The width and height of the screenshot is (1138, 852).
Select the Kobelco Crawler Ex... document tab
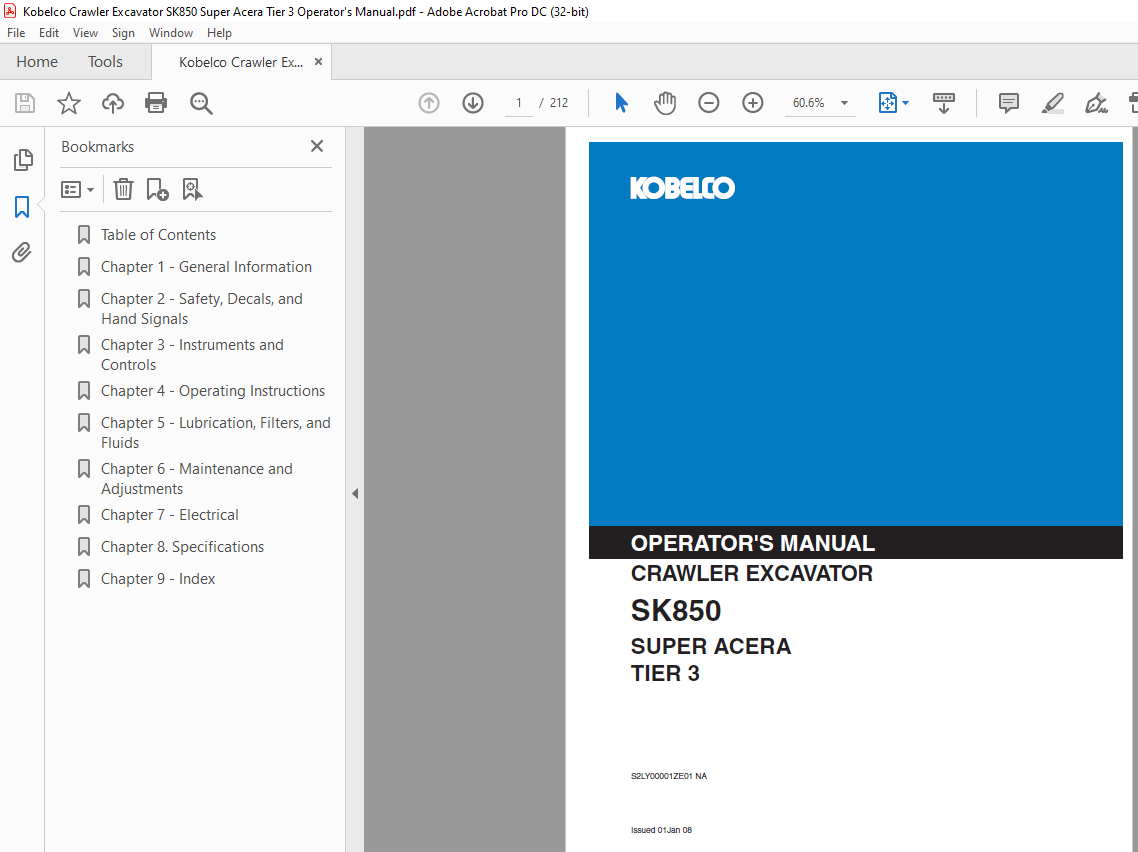241,62
